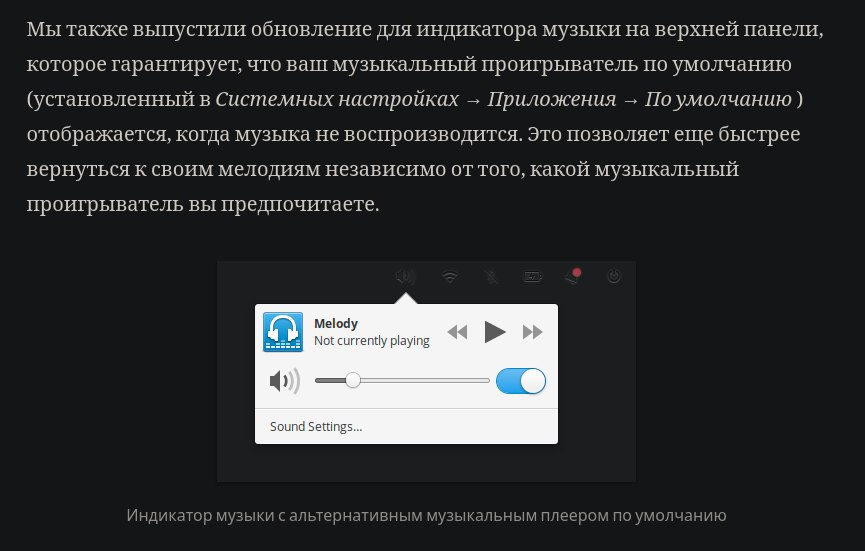Viewport: 865px width, 551px height.
Task: Click the speaker volume icon in the popover
Action: point(285,381)
